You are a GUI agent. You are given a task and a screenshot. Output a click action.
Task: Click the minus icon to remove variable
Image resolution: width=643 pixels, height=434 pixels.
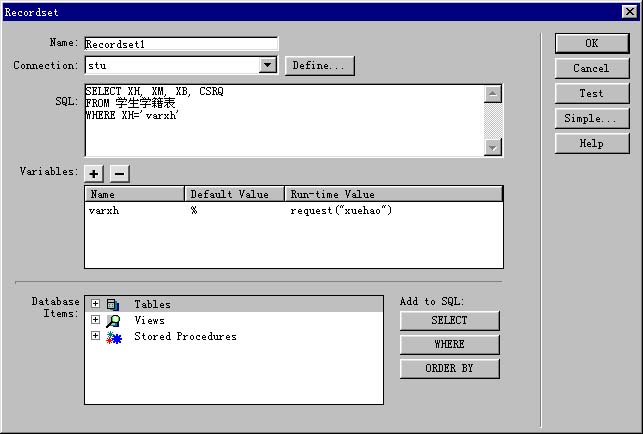pyautogui.click(x=118, y=173)
